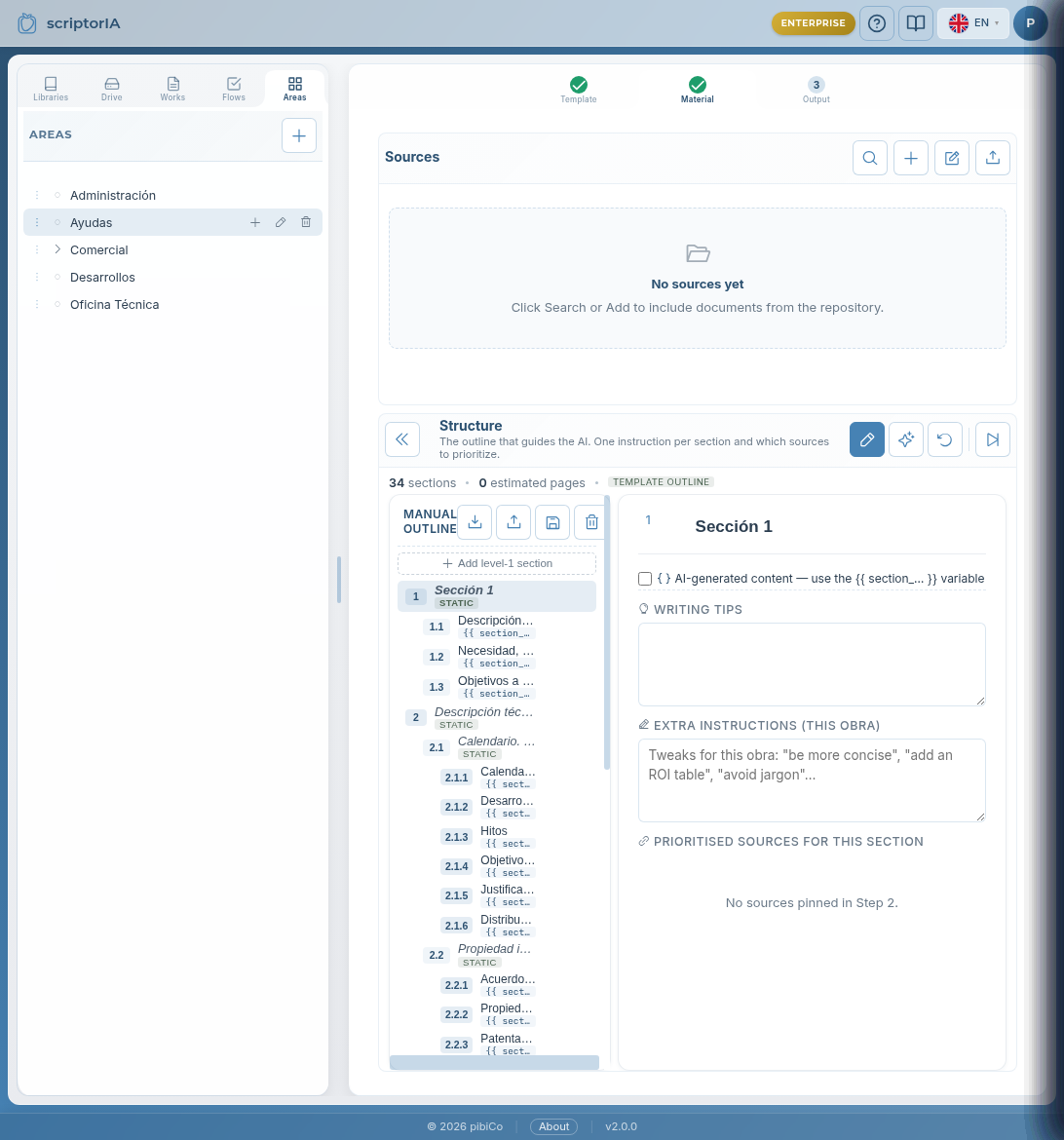Open the help question mark icon
The width and height of the screenshot is (1064, 1140).
click(876, 23)
